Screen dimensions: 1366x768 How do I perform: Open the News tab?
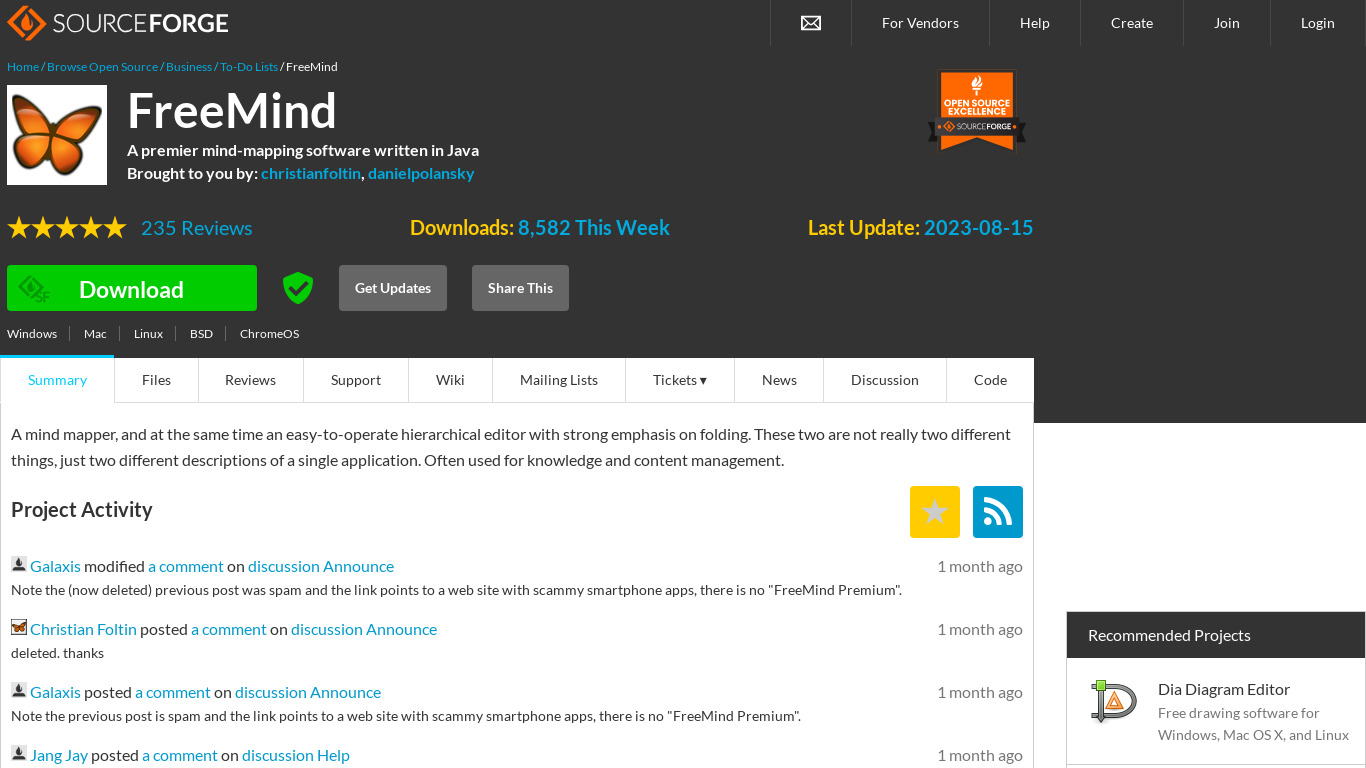tap(779, 380)
